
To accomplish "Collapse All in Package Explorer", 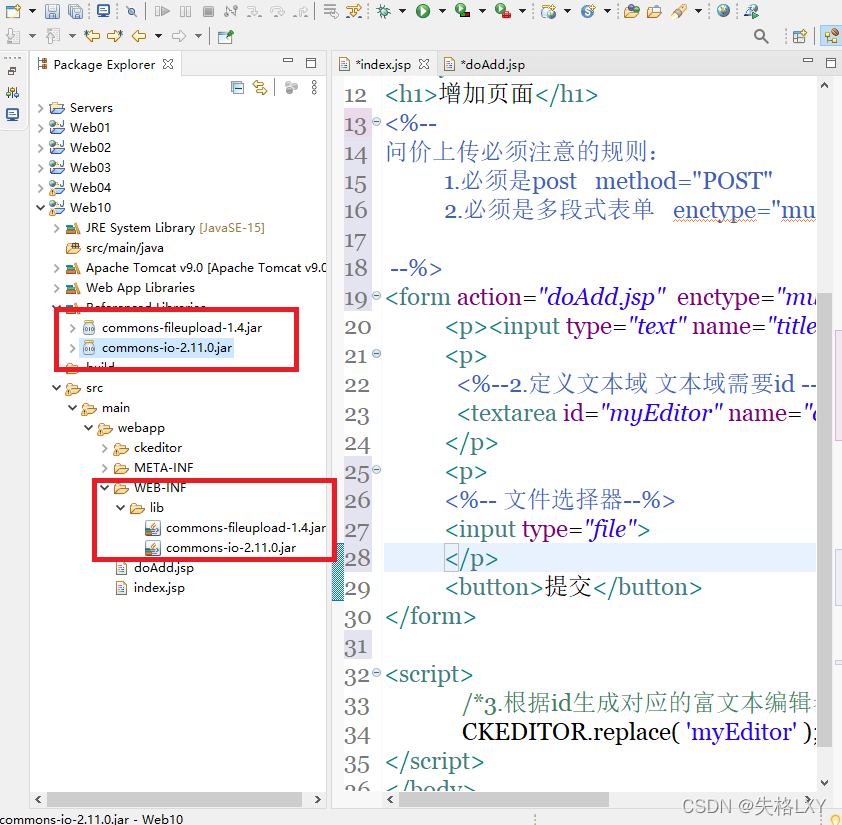I will click(x=237, y=87).
